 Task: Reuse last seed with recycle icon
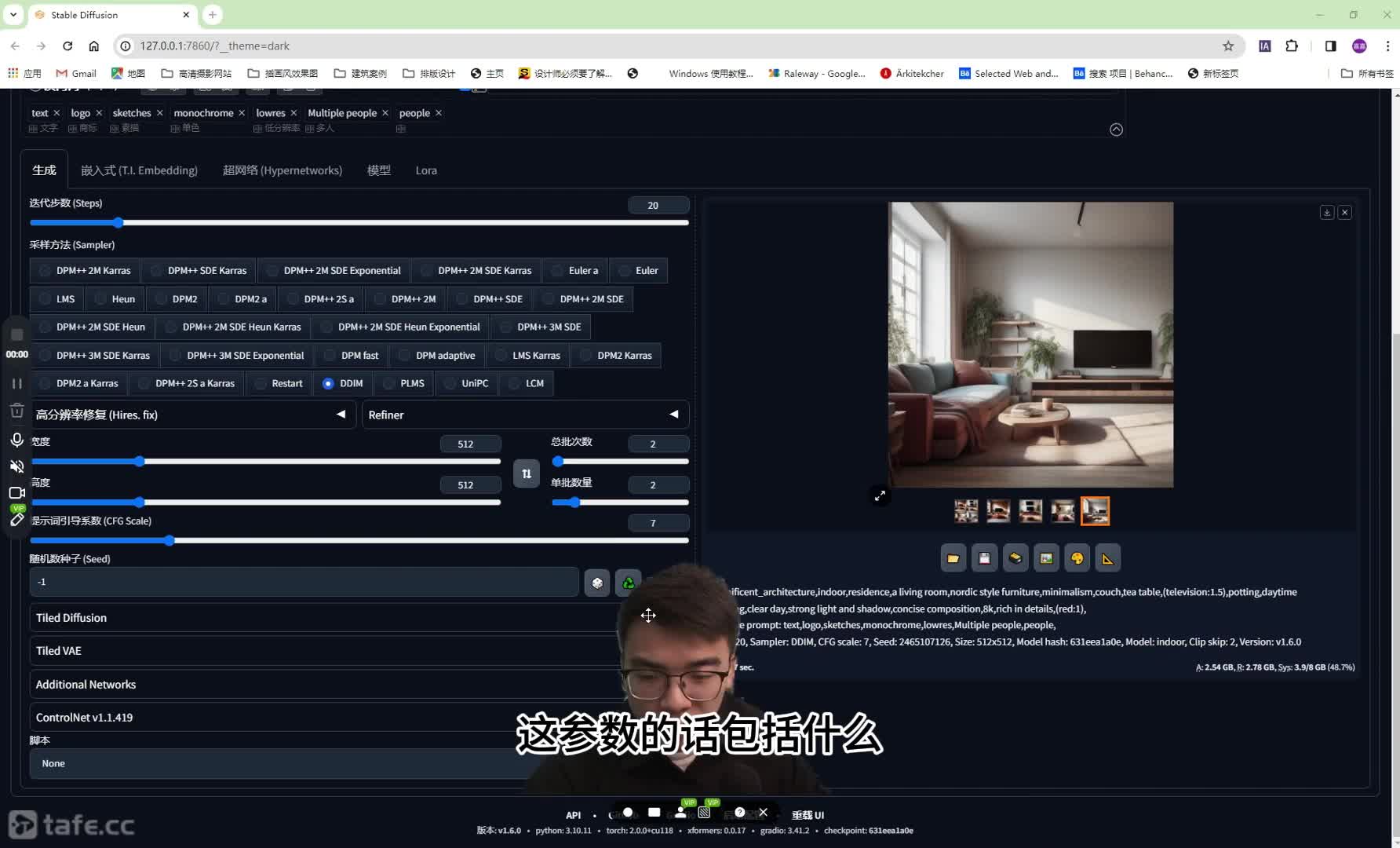point(628,583)
